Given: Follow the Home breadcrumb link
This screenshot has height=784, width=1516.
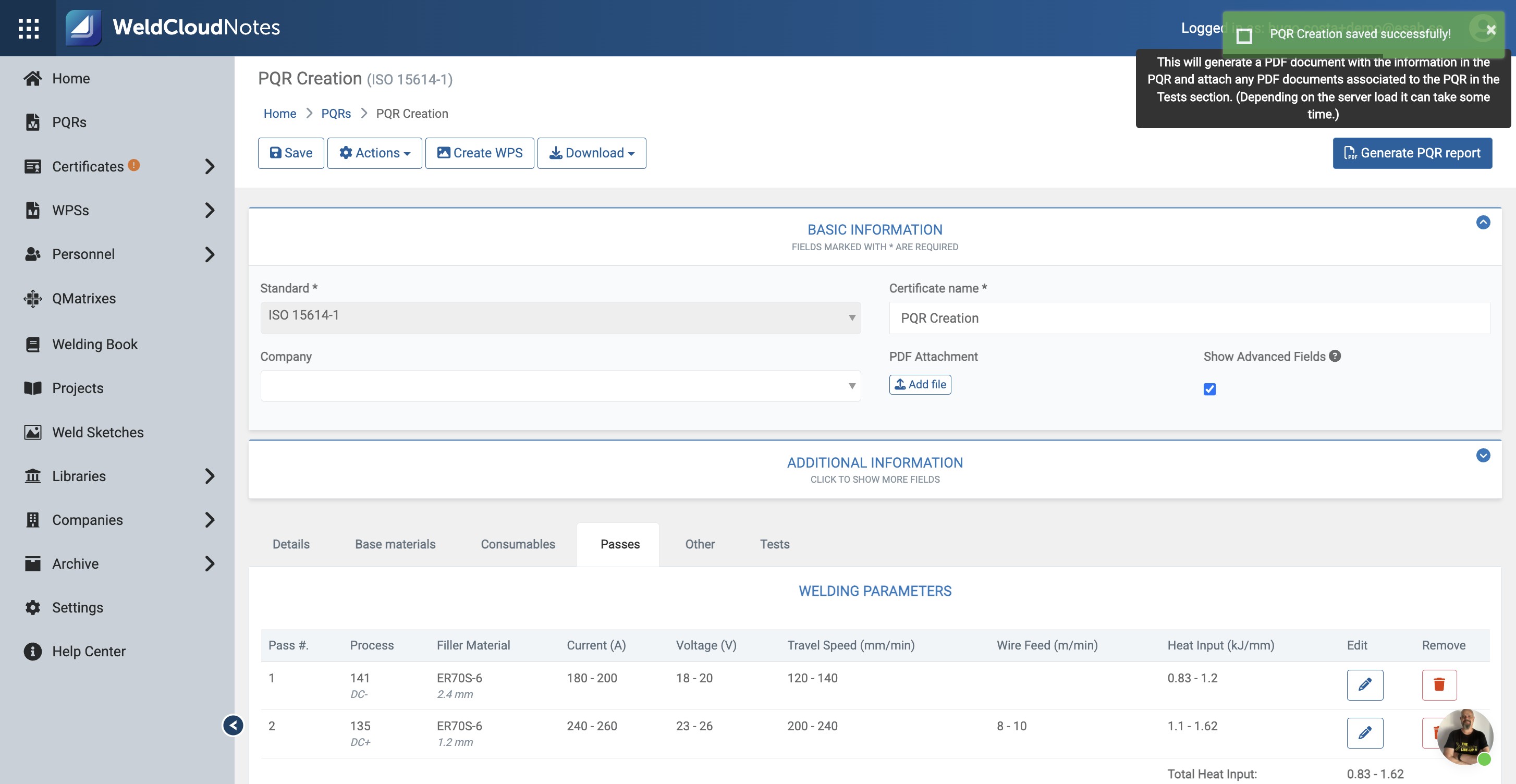Looking at the screenshot, I should (x=279, y=114).
